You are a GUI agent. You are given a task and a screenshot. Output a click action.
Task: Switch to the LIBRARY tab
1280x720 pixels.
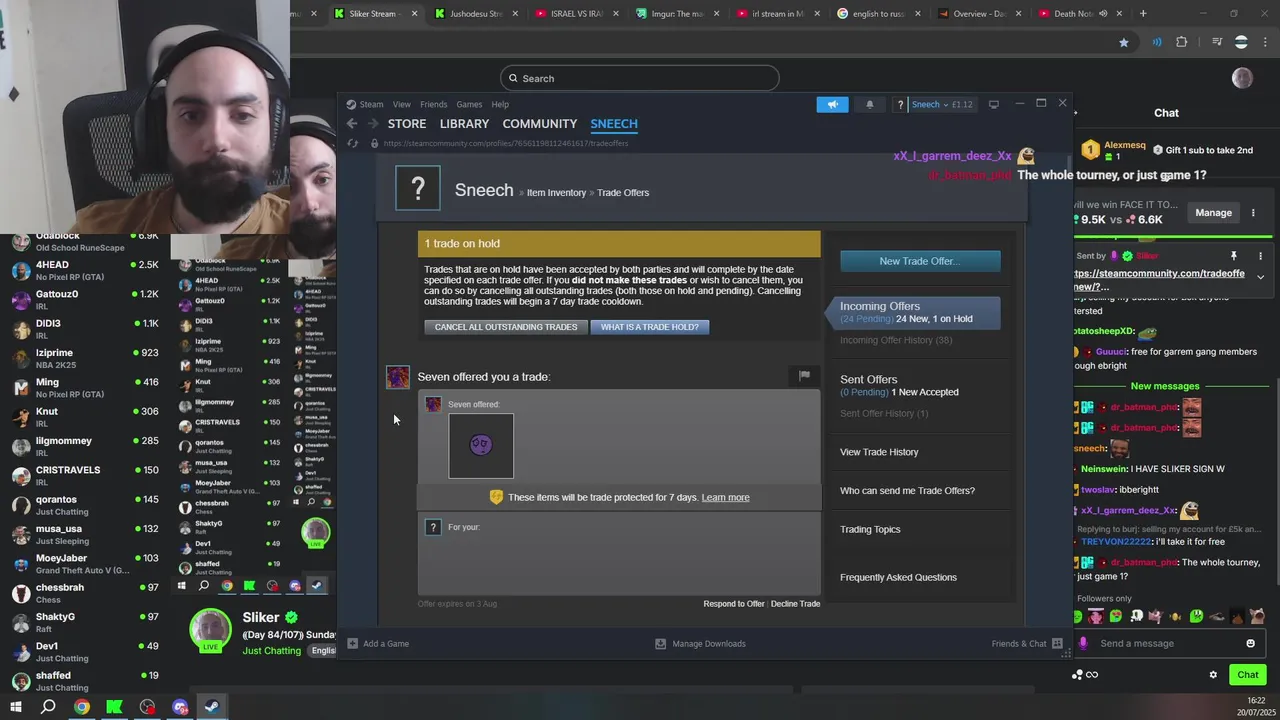(x=464, y=123)
